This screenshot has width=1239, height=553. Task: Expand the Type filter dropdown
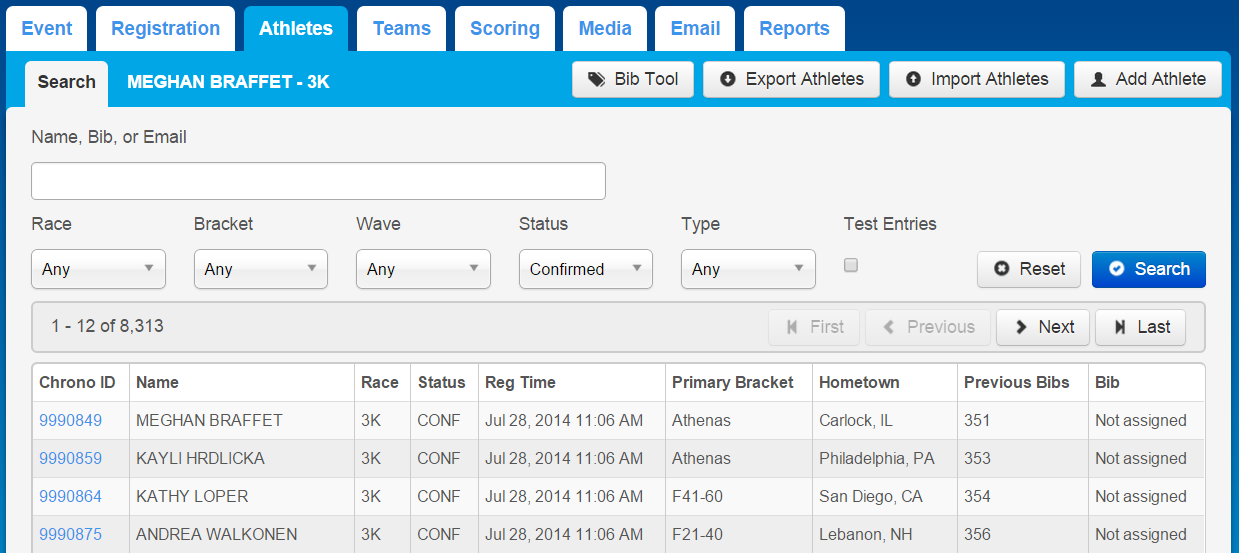[x=748, y=269]
